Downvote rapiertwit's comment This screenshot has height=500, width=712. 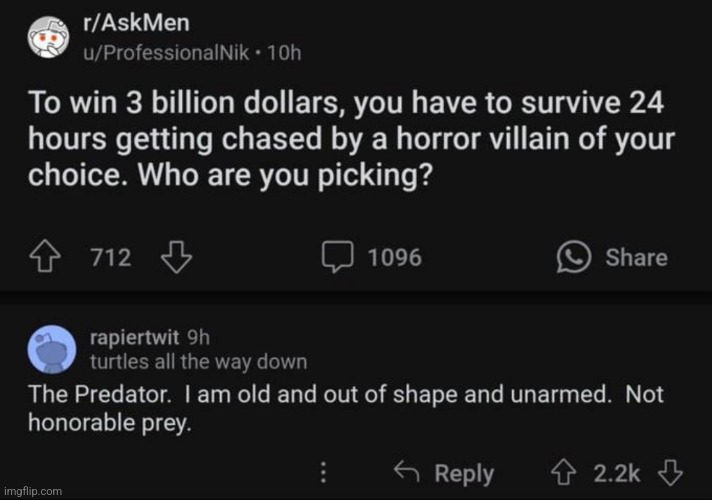670,473
